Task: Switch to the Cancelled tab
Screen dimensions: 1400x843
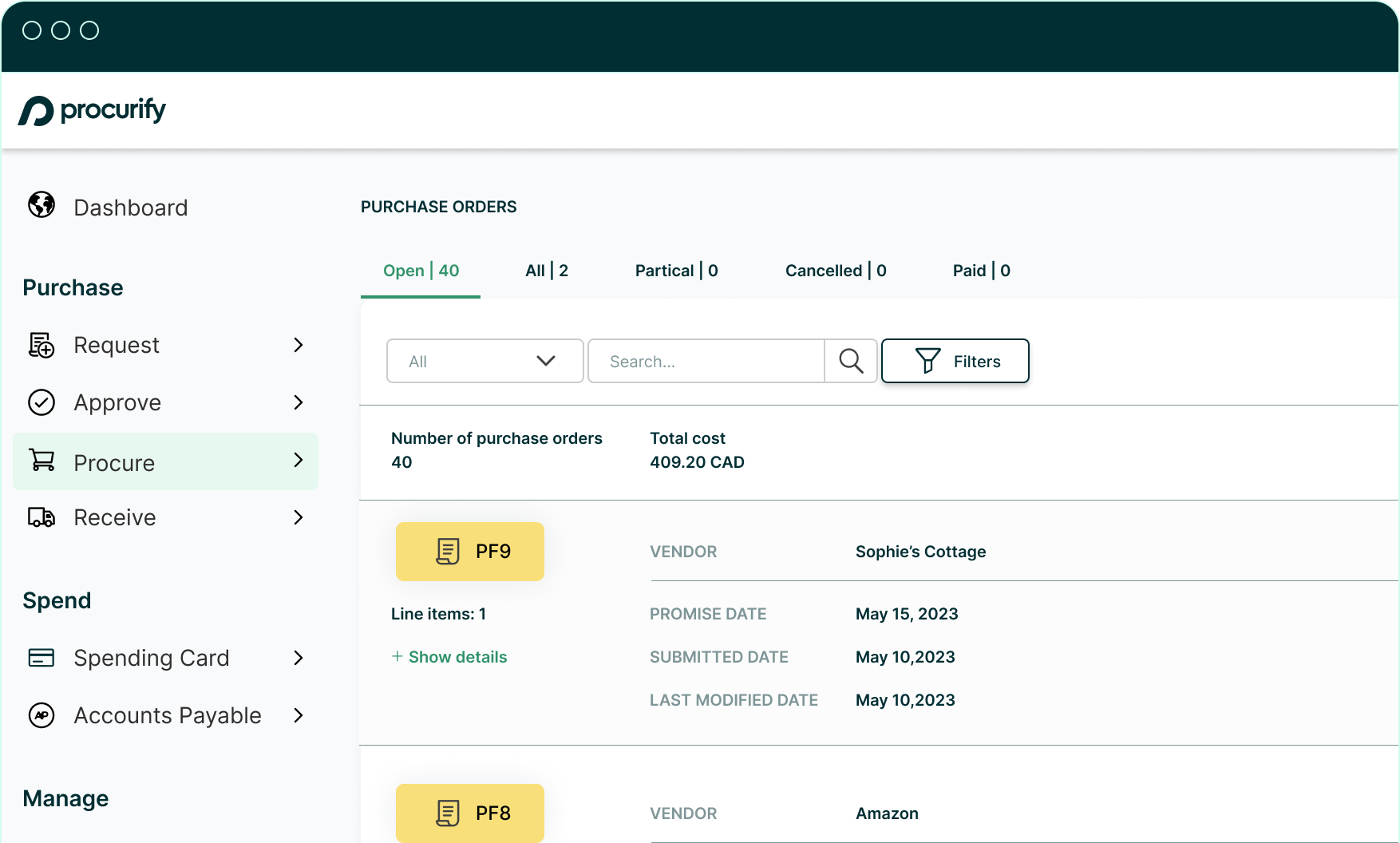Action: click(x=835, y=271)
